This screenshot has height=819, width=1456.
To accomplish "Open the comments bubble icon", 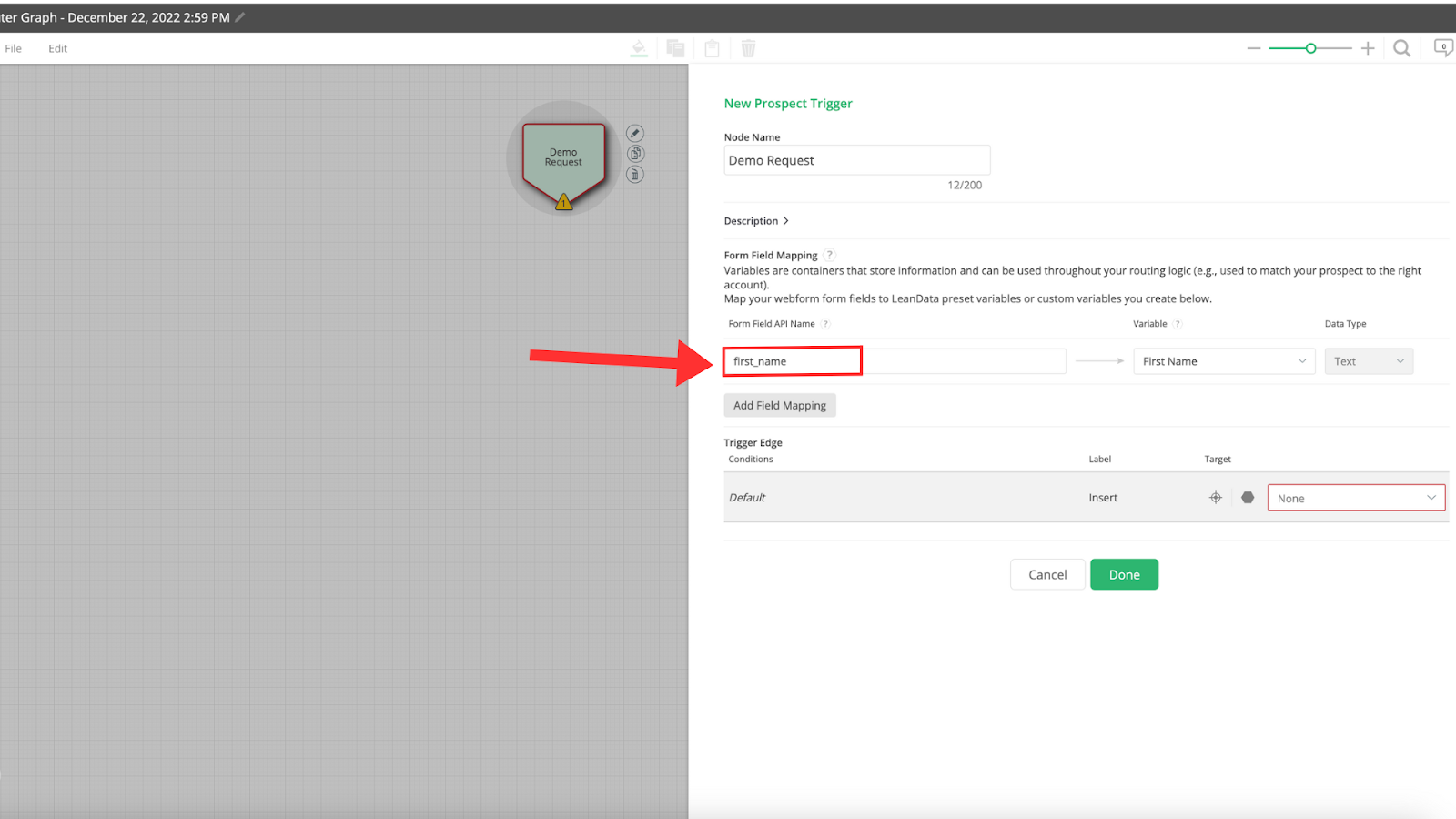I will [x=1443, y=47].
